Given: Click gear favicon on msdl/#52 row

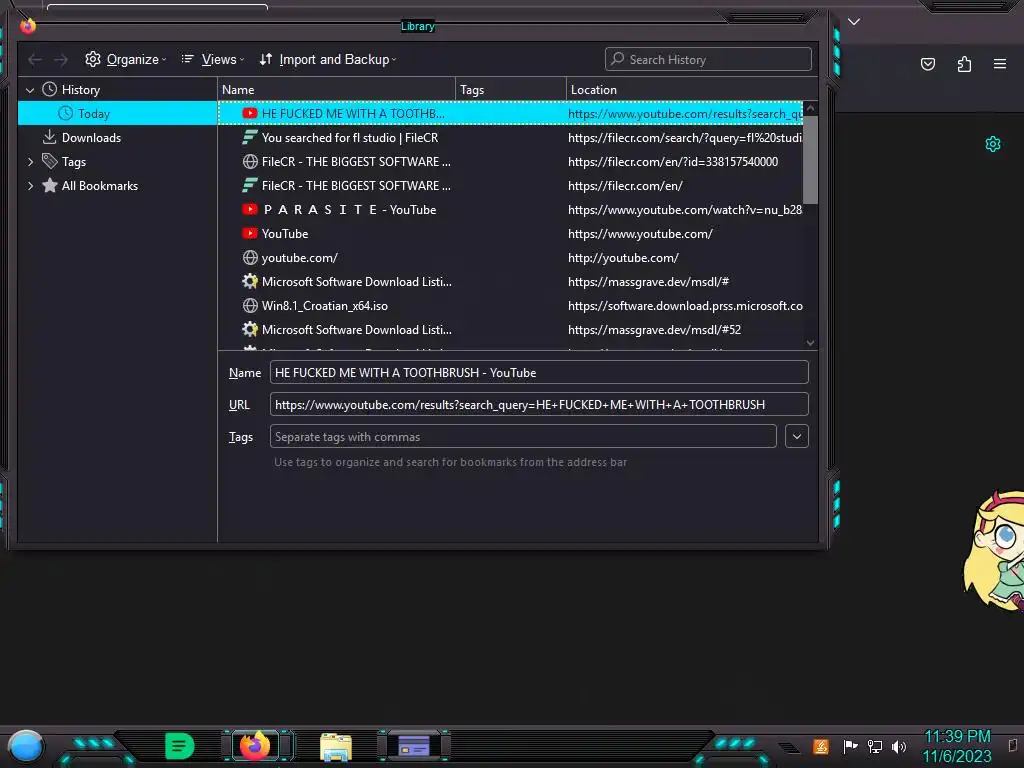Looking at the screenshot, I should (249, 330).
